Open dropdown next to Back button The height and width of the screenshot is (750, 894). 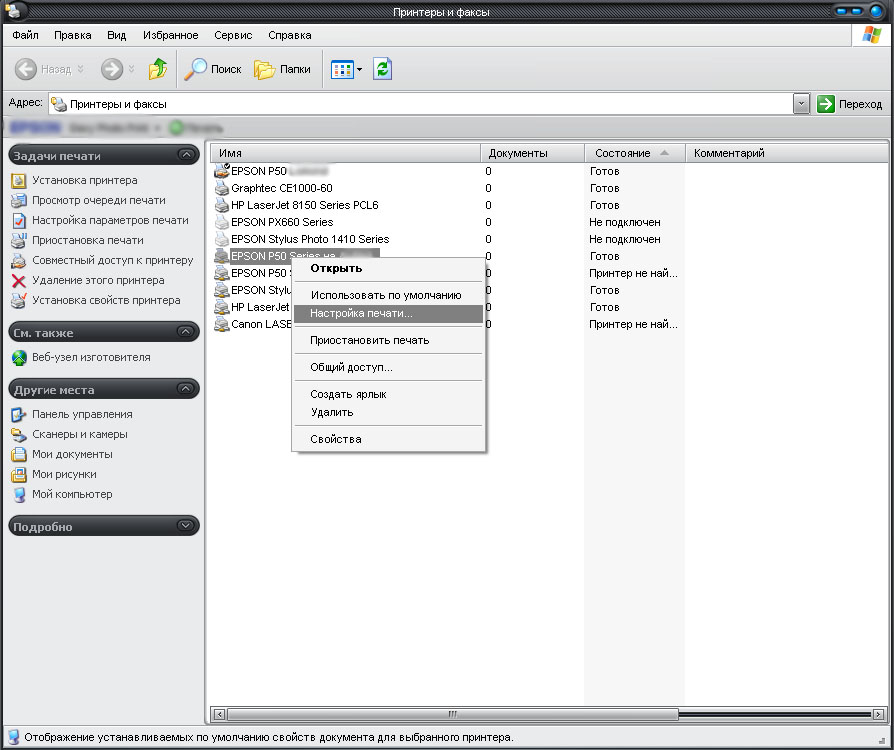80,69
